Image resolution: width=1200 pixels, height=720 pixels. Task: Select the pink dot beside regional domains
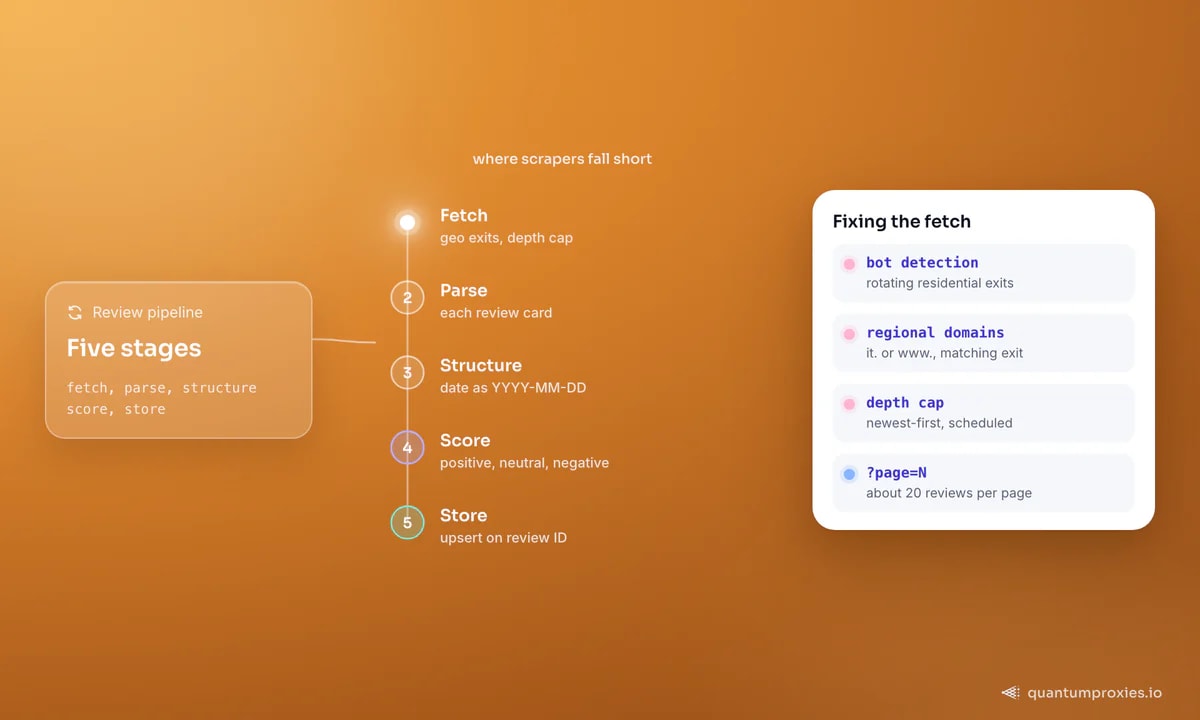coord(849,334)
